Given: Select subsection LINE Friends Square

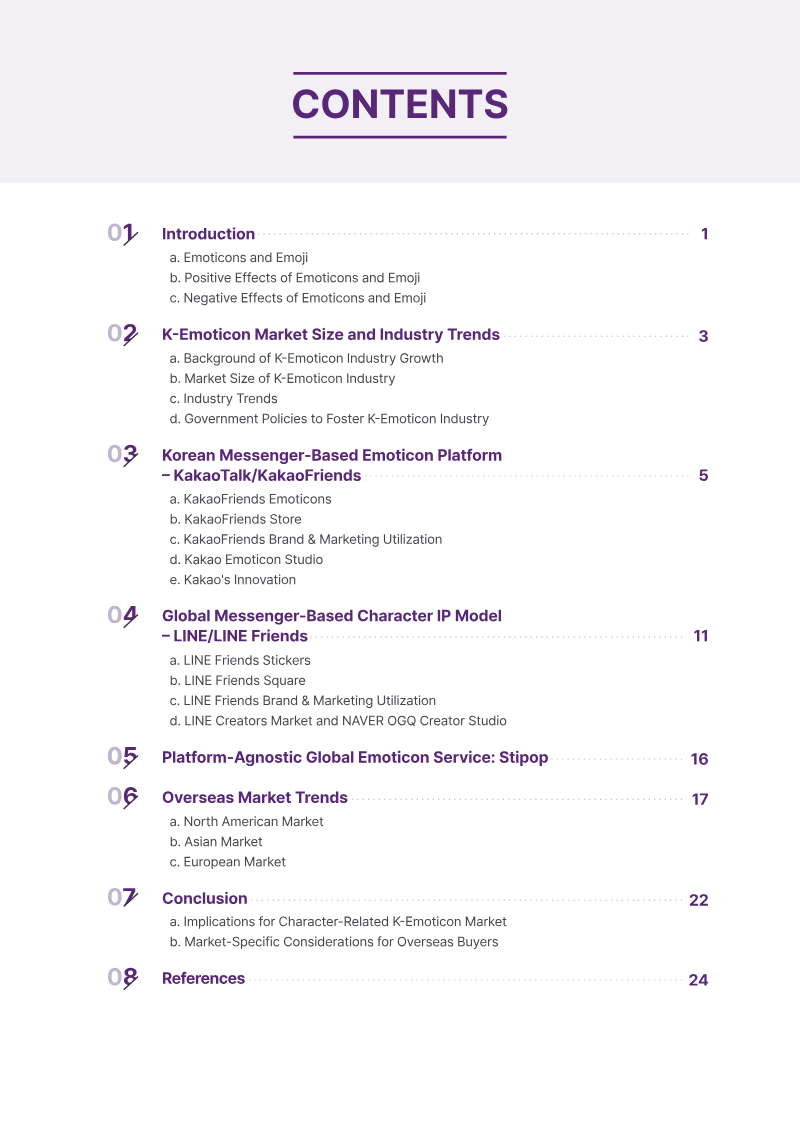Looking at the screenshot, I should [237, 681].
